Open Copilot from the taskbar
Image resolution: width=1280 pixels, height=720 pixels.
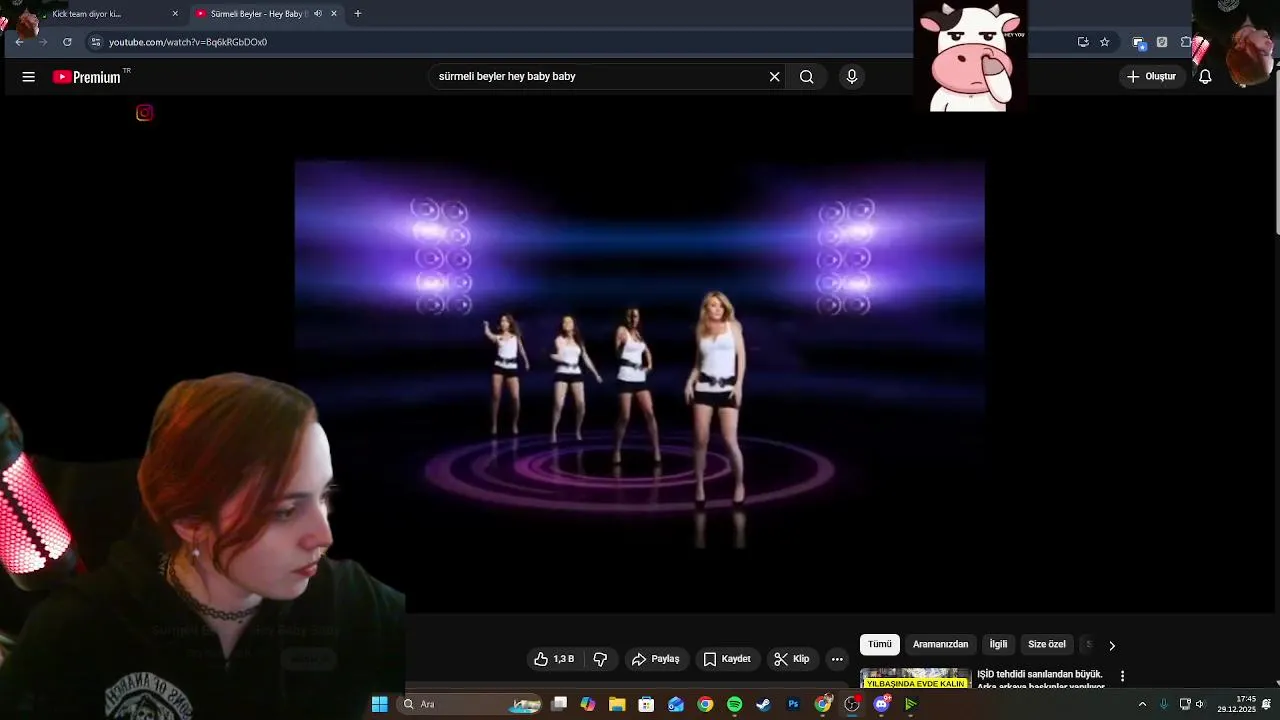click(x=588, y=705)
